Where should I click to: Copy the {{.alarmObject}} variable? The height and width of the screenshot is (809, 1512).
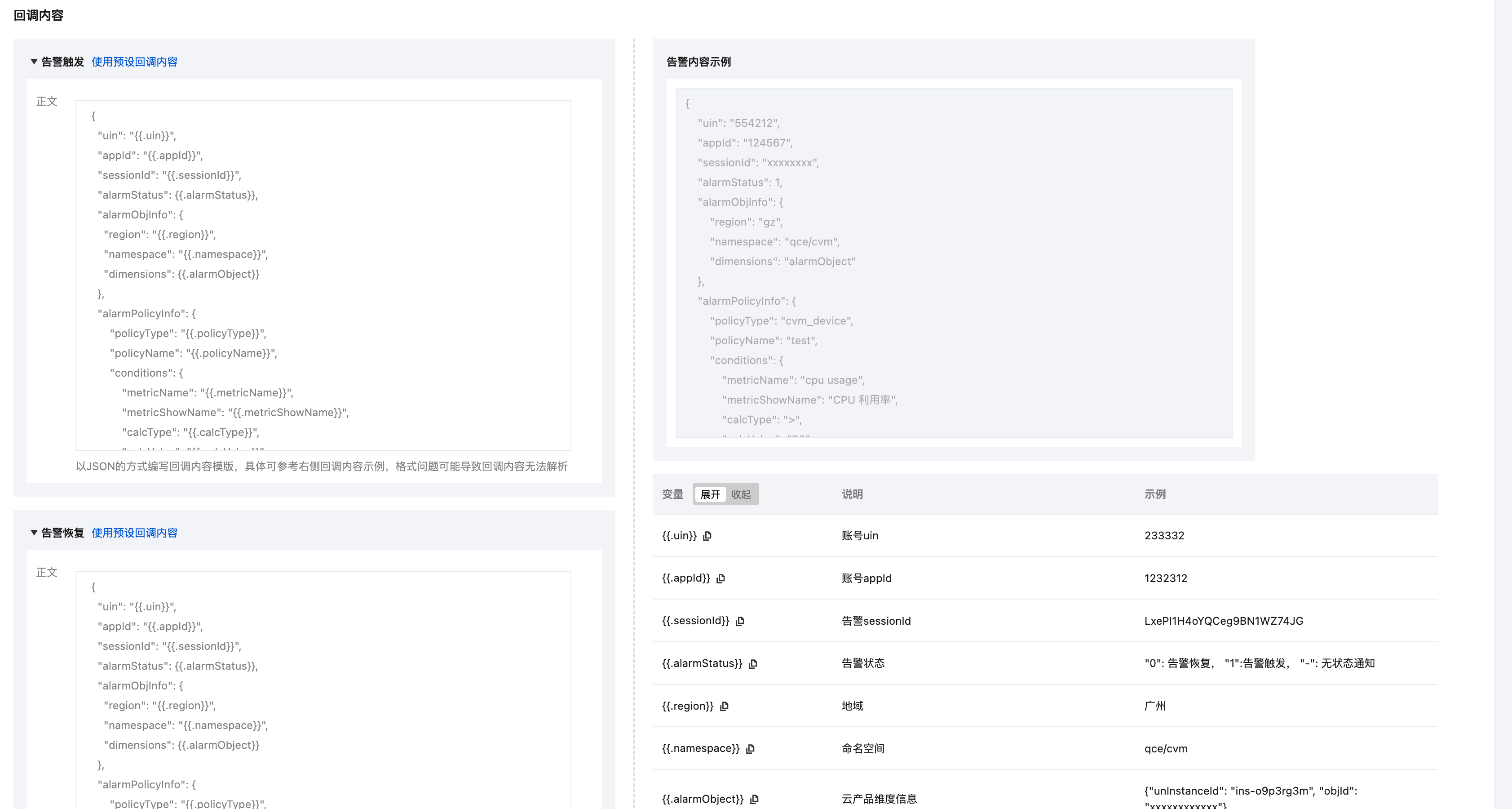[x=755, y=799]
